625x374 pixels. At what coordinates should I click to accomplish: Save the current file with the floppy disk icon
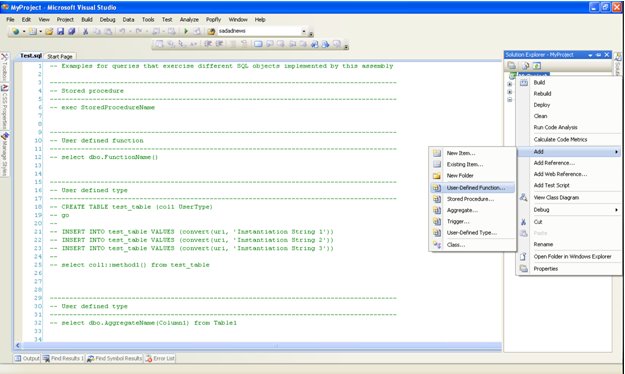click(x=60, y=31)
